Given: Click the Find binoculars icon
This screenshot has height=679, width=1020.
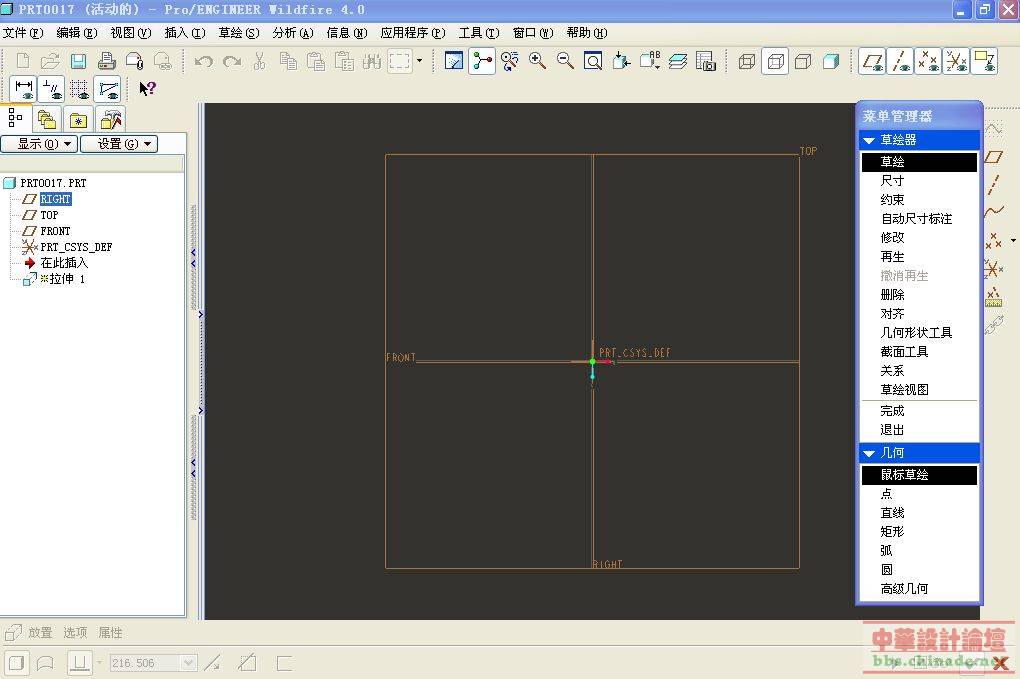Looking at the screenshot, I should (371, 62).
